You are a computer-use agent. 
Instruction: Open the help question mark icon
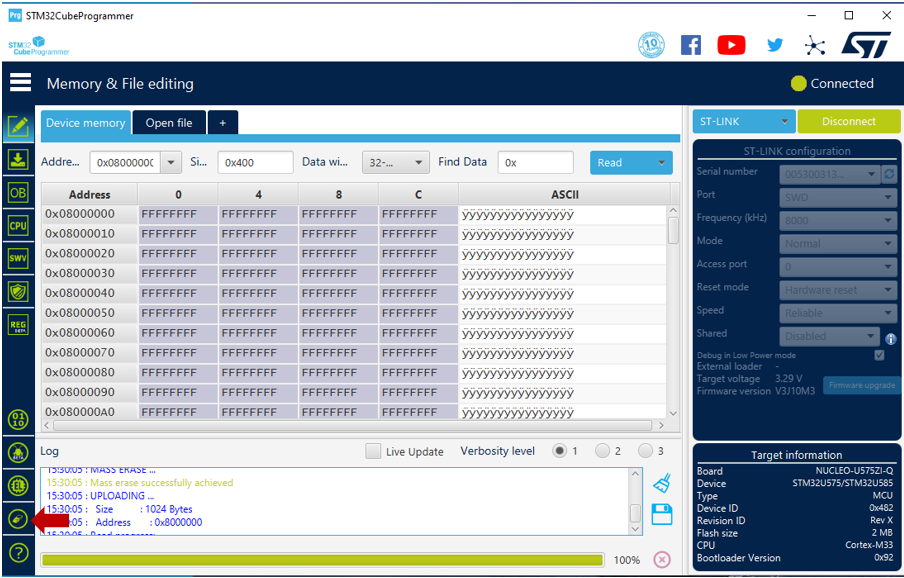18,552
